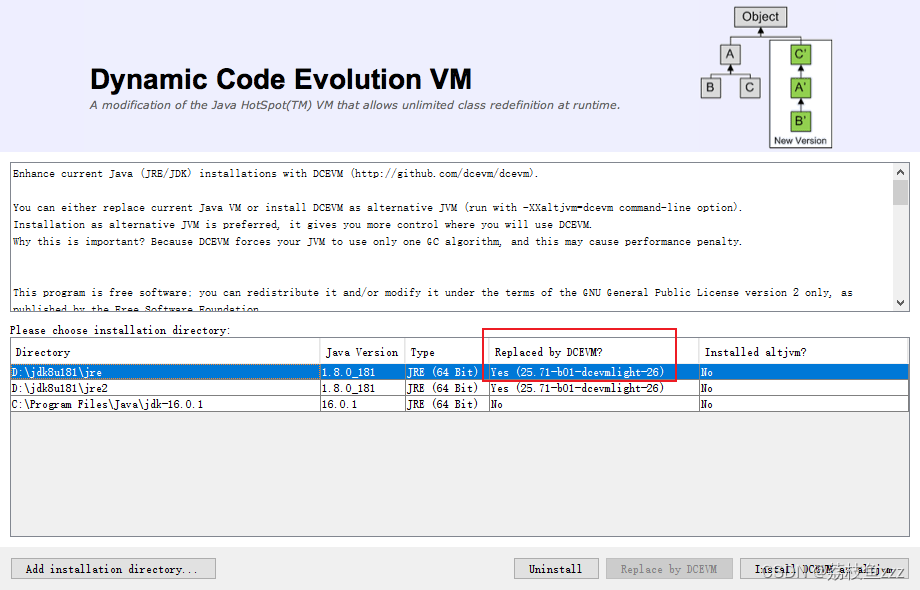Click Java version 1.8.0_181 in jre2 row
The width and height of the screenshot is (920, 590).
coord(363,388)
